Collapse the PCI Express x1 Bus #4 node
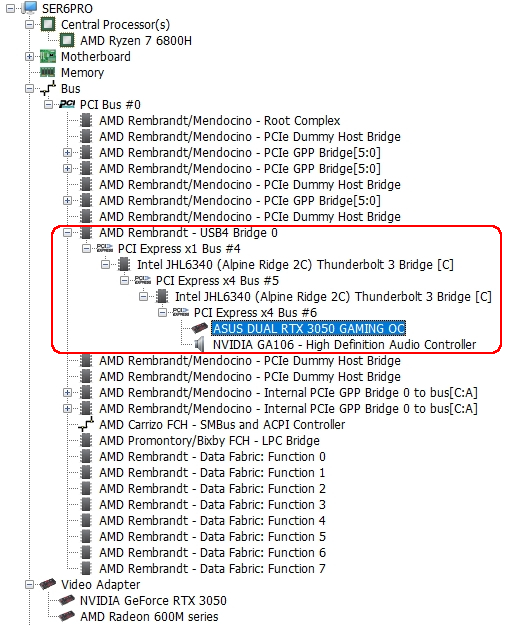Viewport: 510px width, 625px height. coord(87,248)
